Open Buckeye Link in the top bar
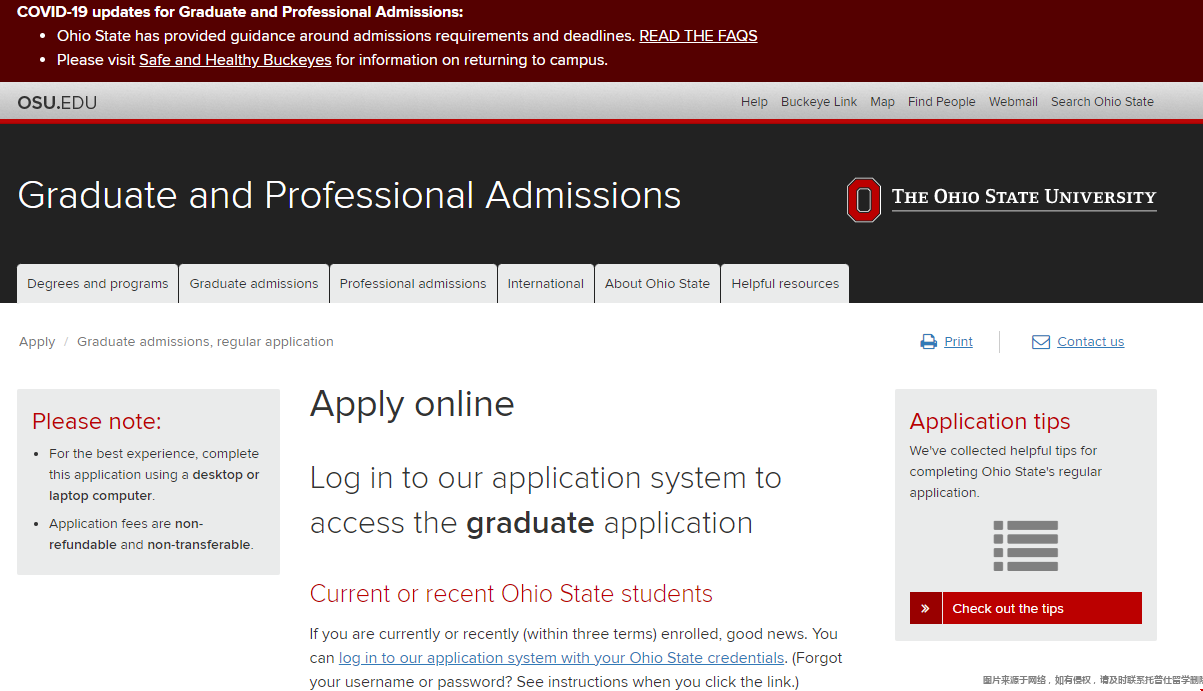This screenshot has height=691, width=1203. (x=819, y=102)
